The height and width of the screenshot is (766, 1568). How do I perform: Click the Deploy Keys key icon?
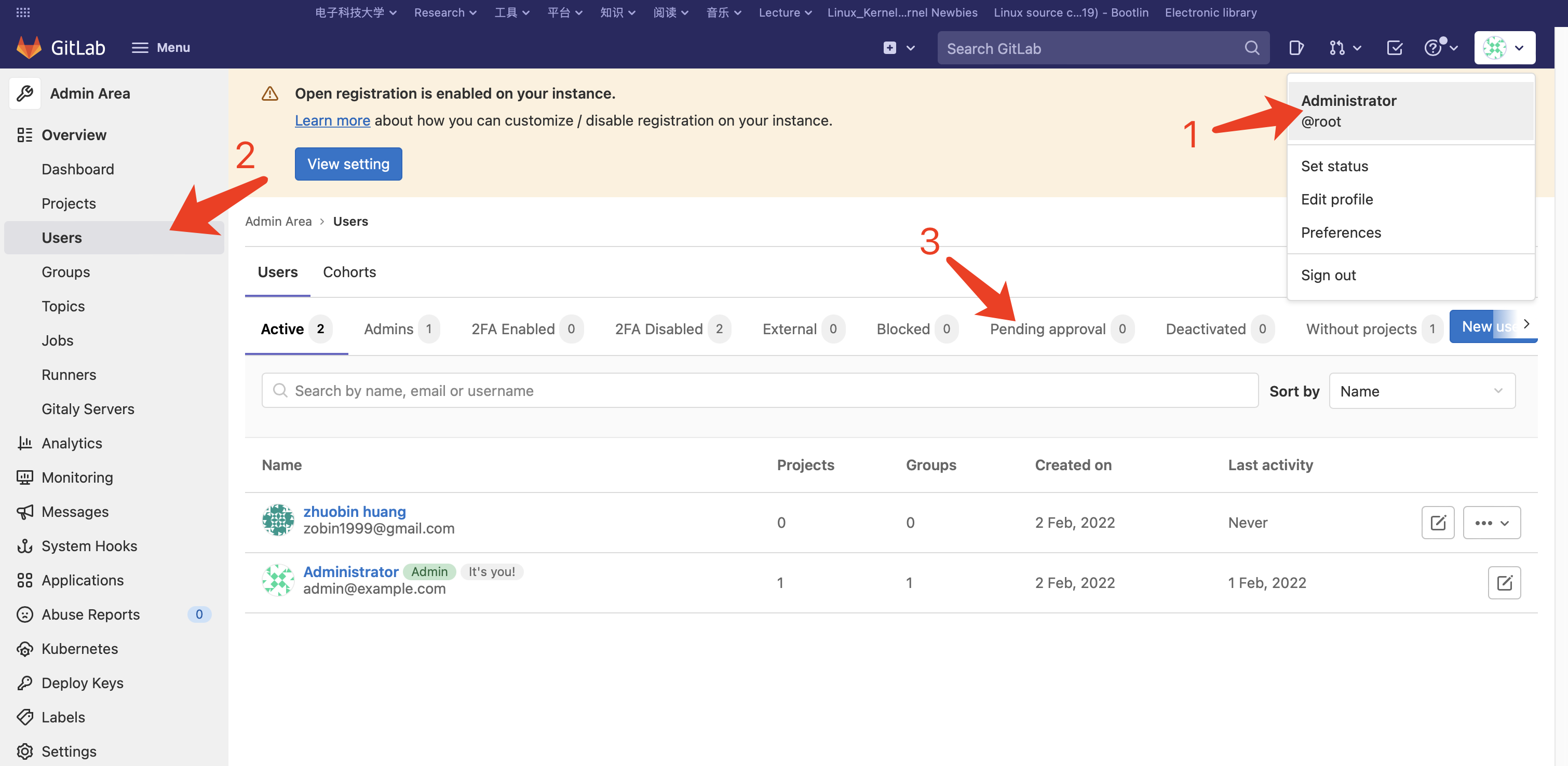pos(24,682)
